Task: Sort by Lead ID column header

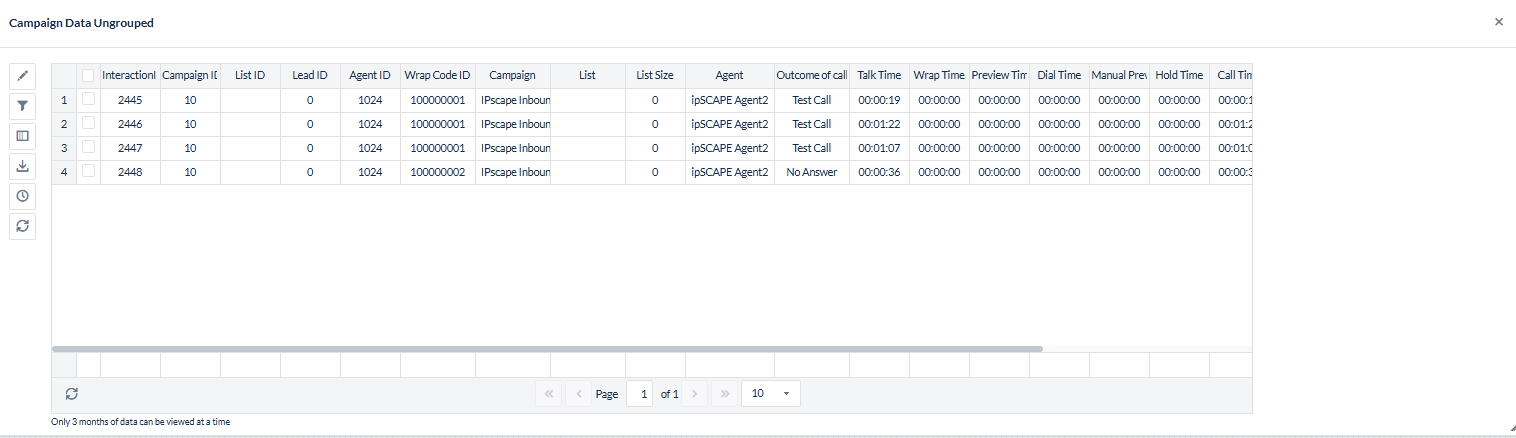Action: pos(310,75)
